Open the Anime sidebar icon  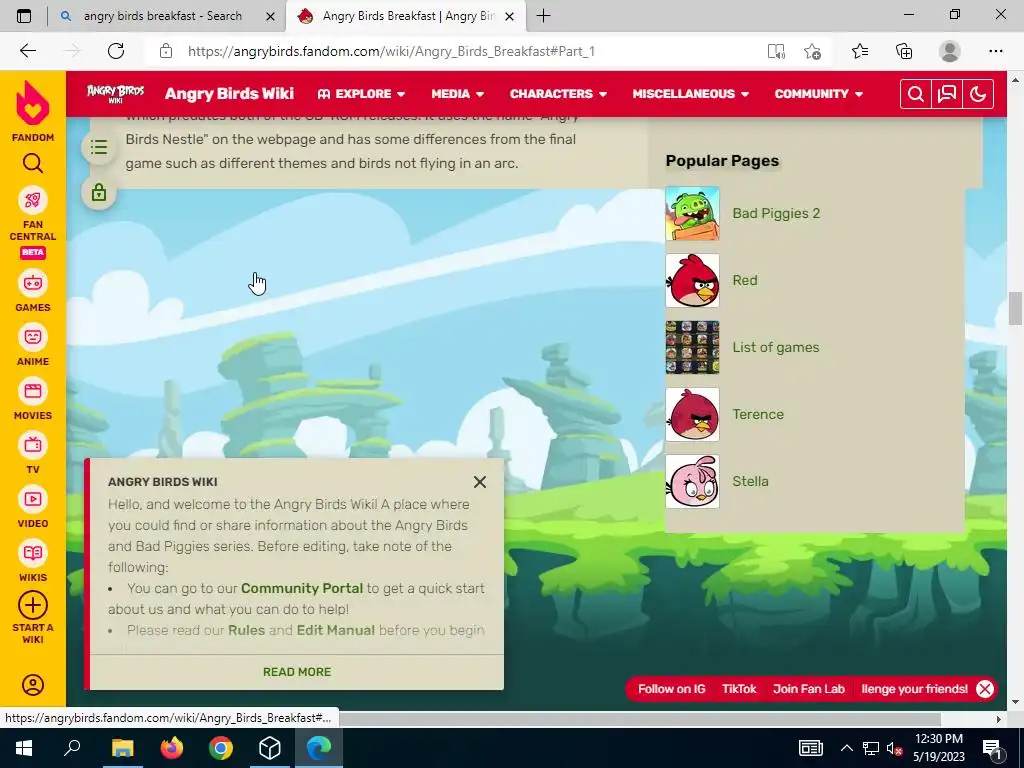pos(33,337)
